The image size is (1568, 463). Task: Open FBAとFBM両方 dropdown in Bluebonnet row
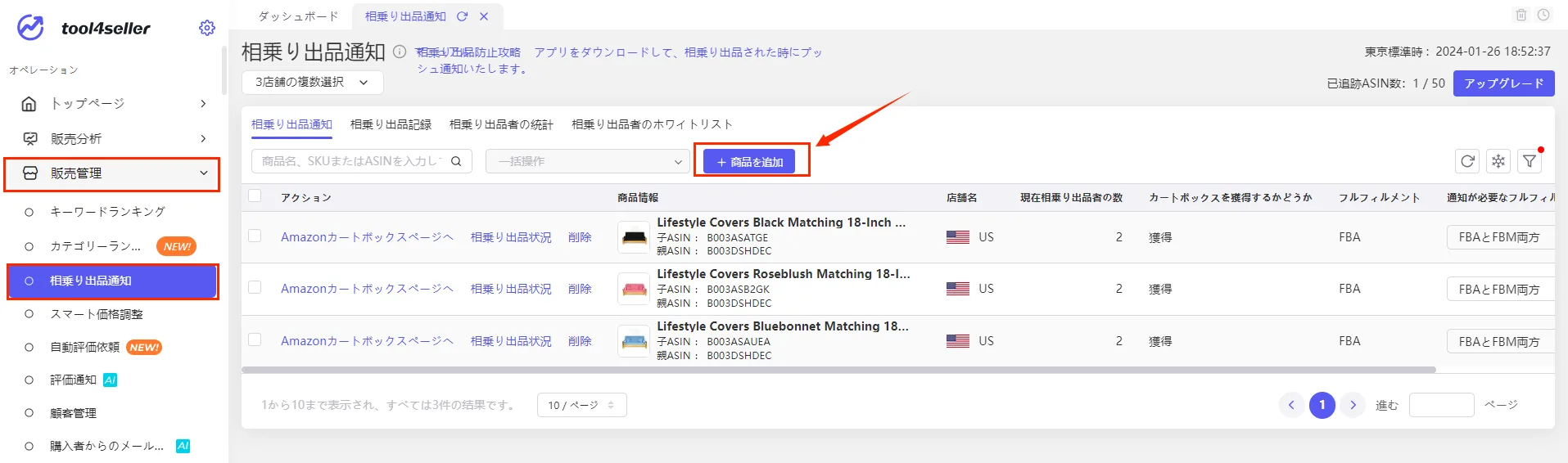tap(1500, 341)
